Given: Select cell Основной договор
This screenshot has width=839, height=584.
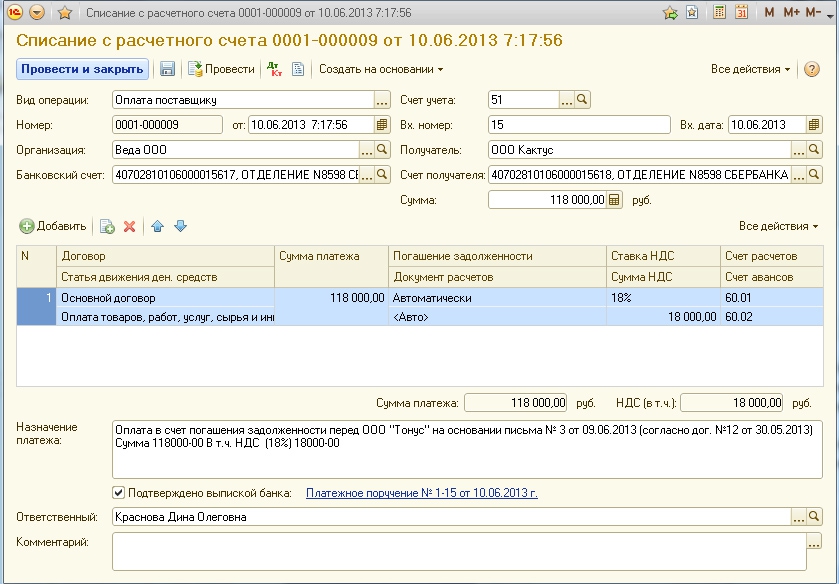Looking at the screenshot, I should coord(165,298).
